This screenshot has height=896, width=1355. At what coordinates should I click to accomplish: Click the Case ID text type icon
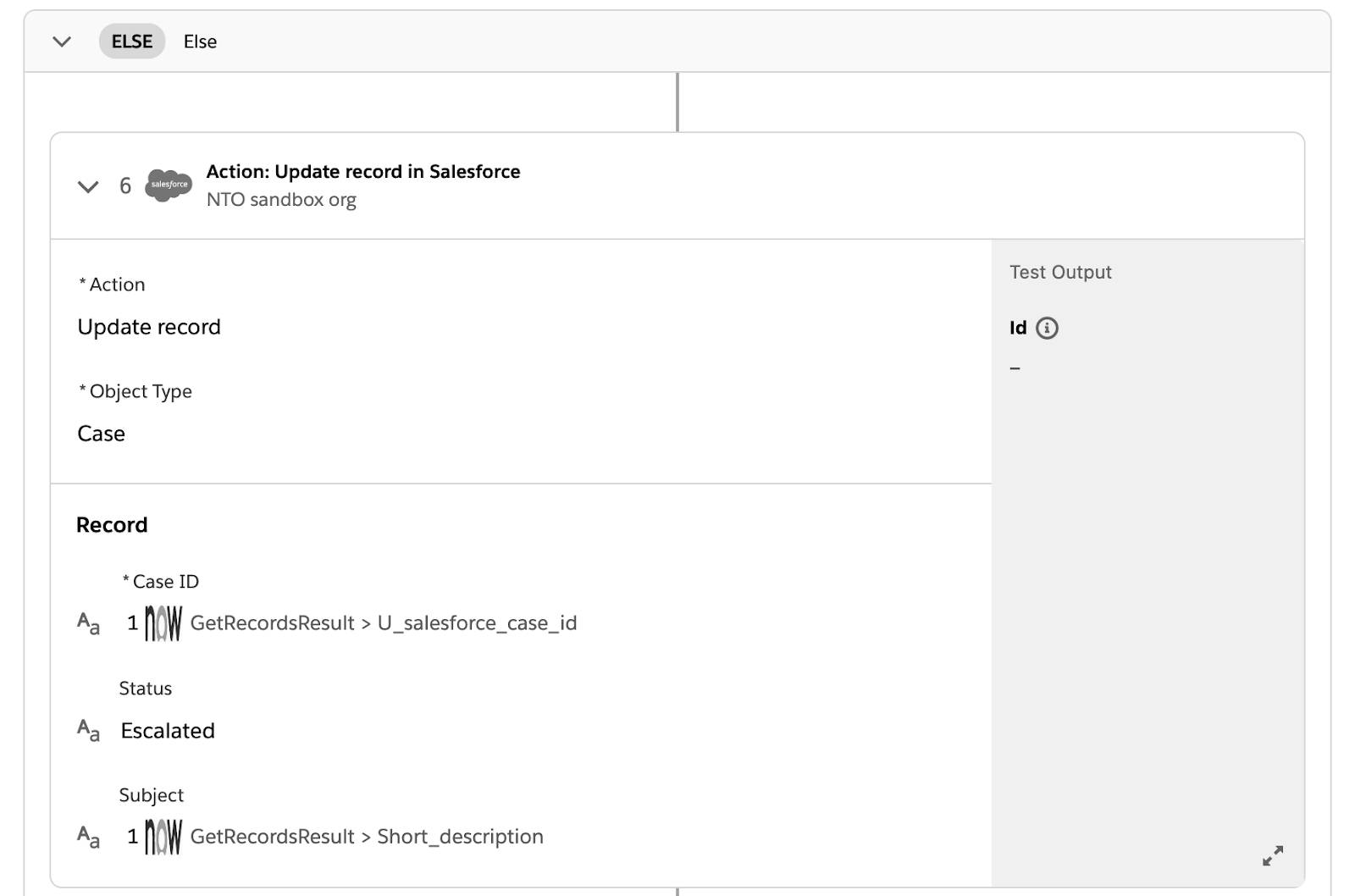[88, 623]
